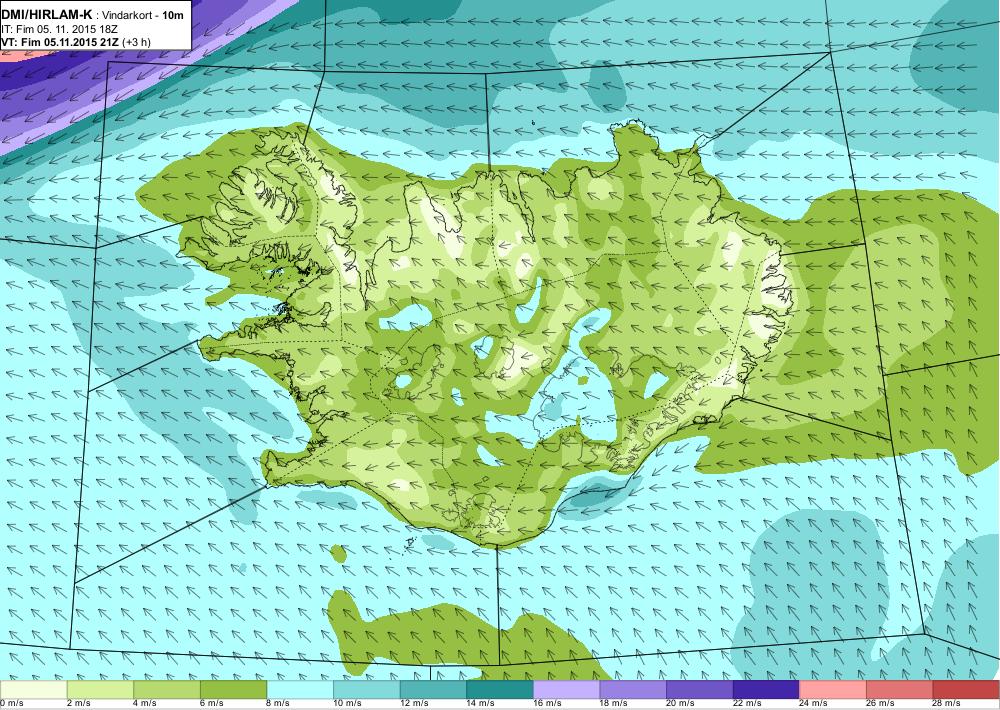Click the 12 m/s teal legend swatch
This screenshot has height=710, width=1000.
[x=433, y=690]
